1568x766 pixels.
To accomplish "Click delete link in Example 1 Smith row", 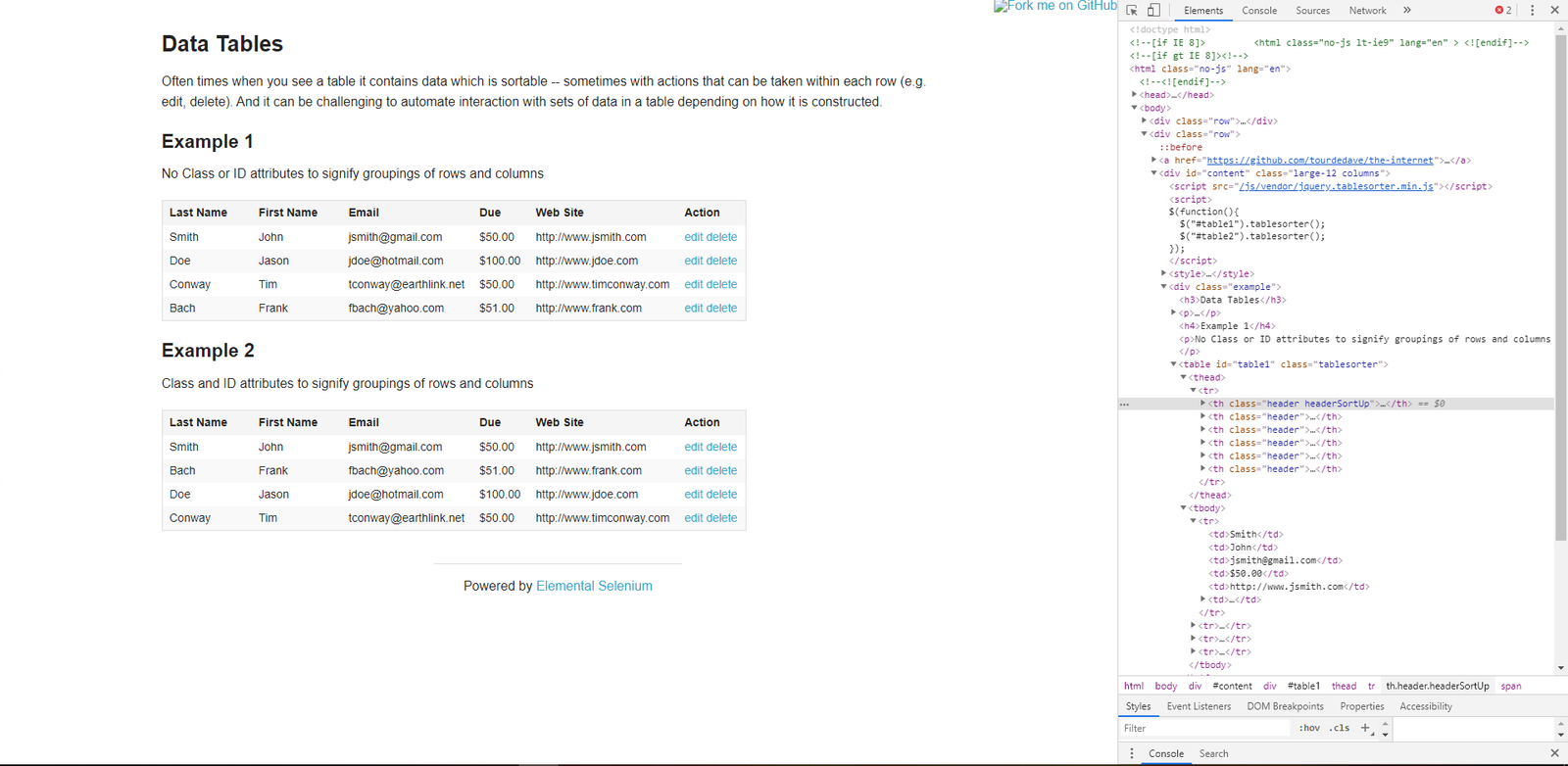I will (721, 237).
